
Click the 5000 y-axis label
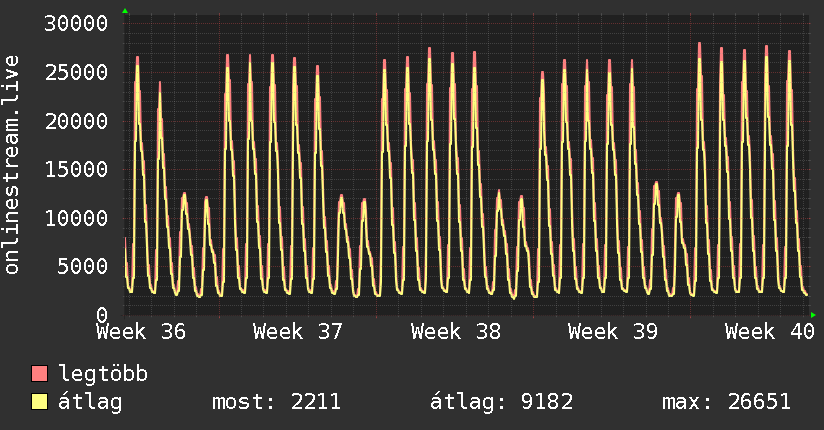coord(83,267)
